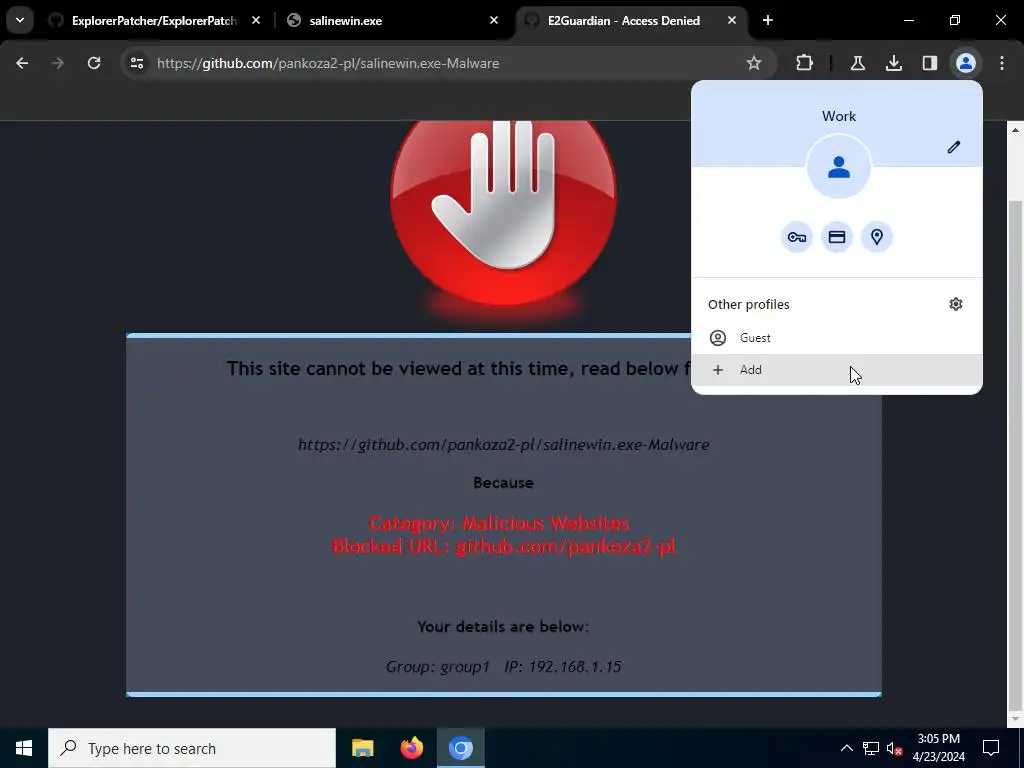This screenshot has width=1024, height=768.
Task: Open the Windows Start menu
Action: coord(24,748)
